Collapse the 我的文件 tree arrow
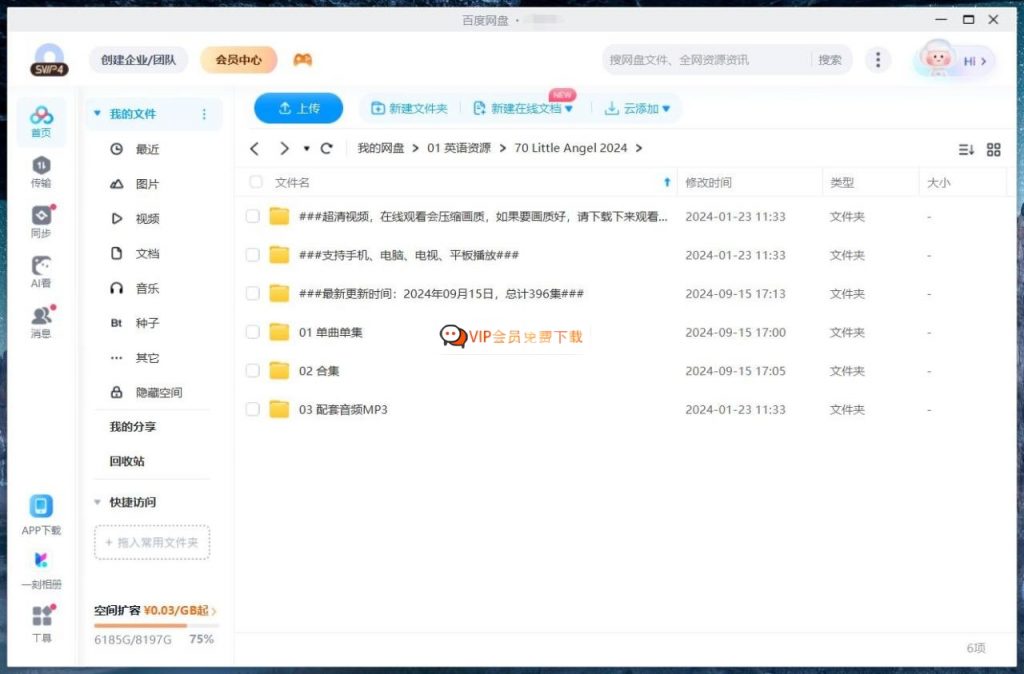This screenshot has height=674, width=1024. pos(97,114)
